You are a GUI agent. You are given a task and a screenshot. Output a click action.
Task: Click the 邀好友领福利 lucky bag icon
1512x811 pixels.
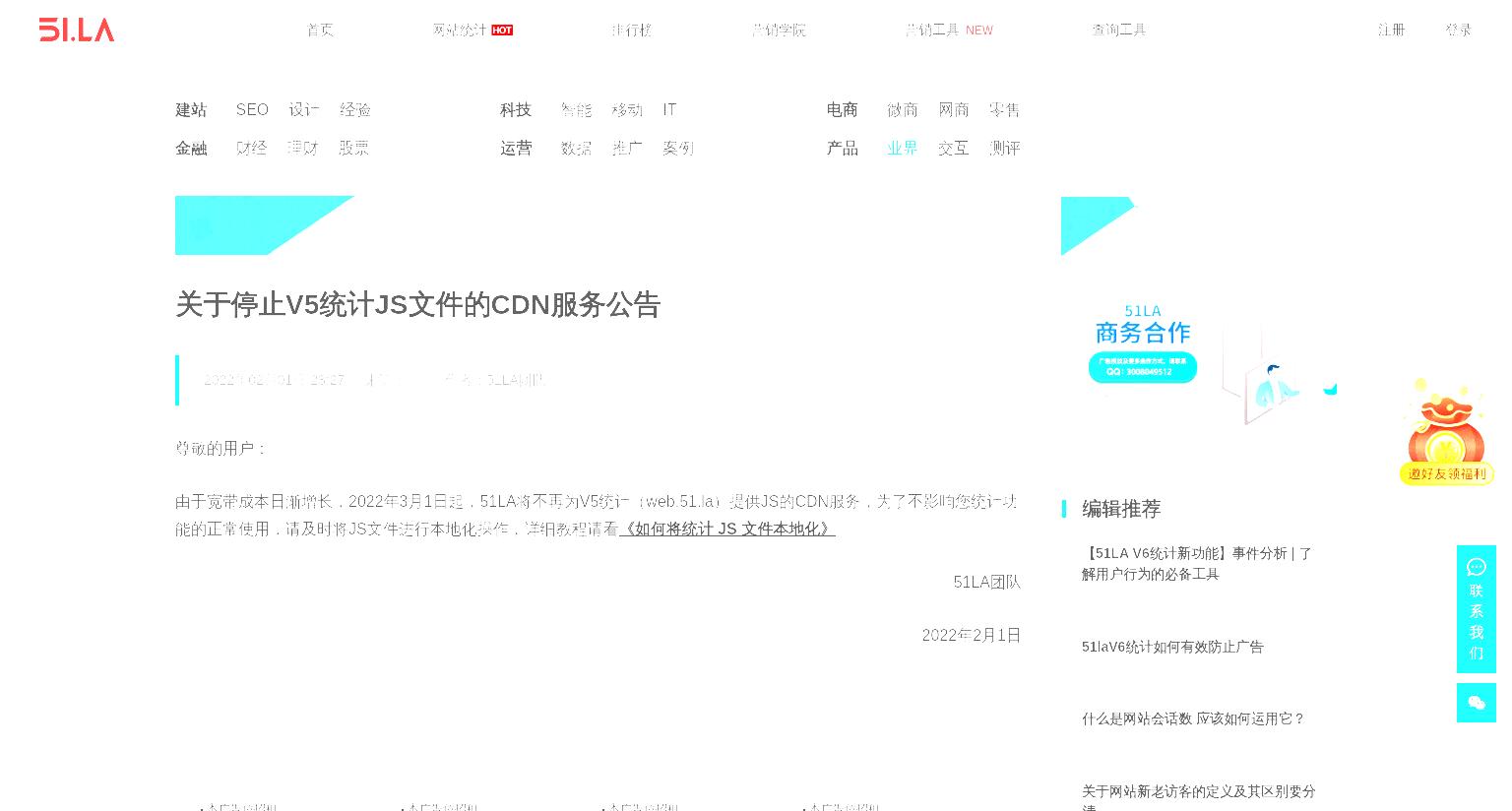point(1446,433)
